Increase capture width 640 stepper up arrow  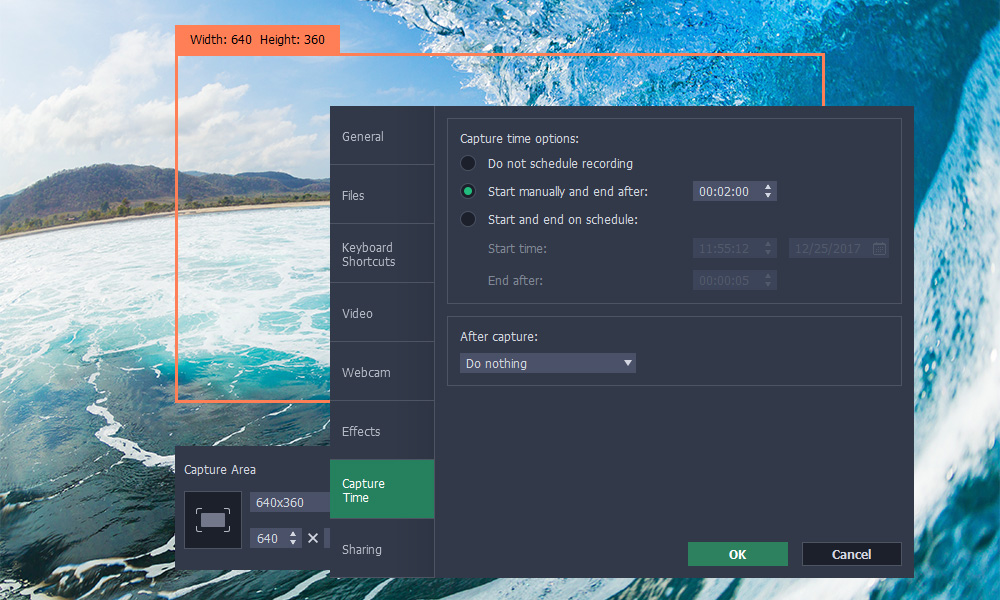point(293,534)
